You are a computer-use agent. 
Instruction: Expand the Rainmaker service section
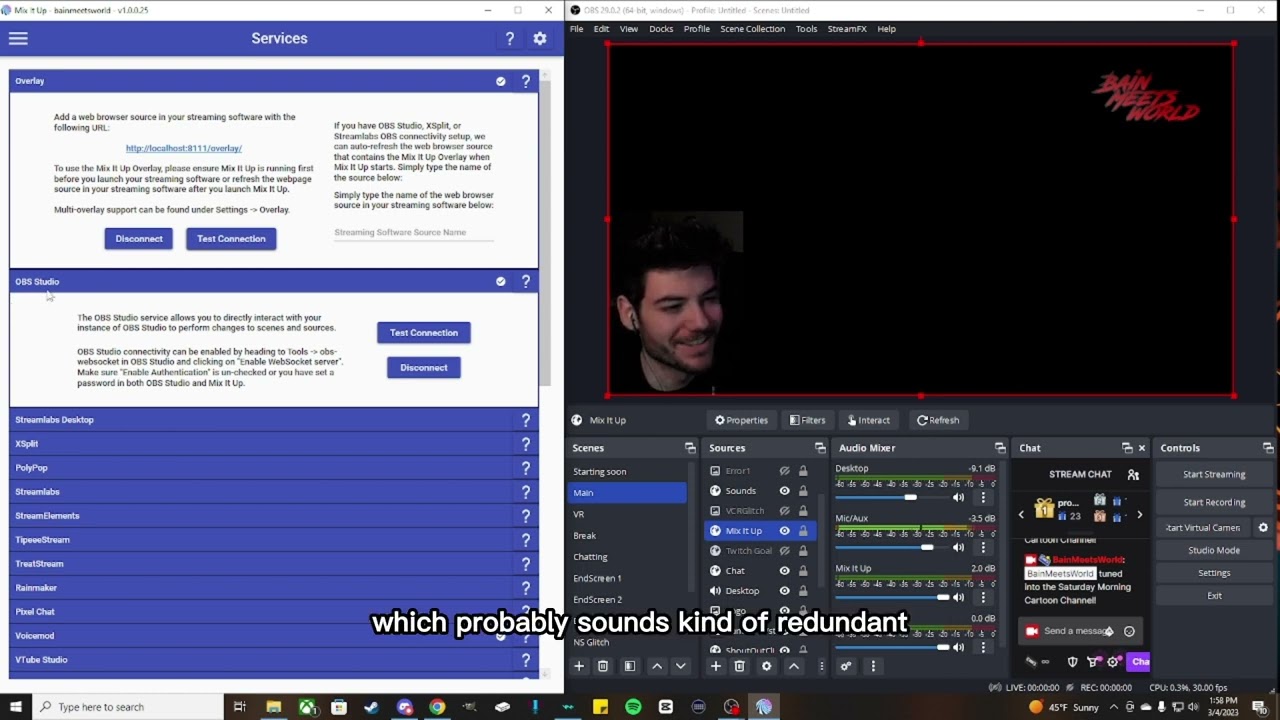274,588
